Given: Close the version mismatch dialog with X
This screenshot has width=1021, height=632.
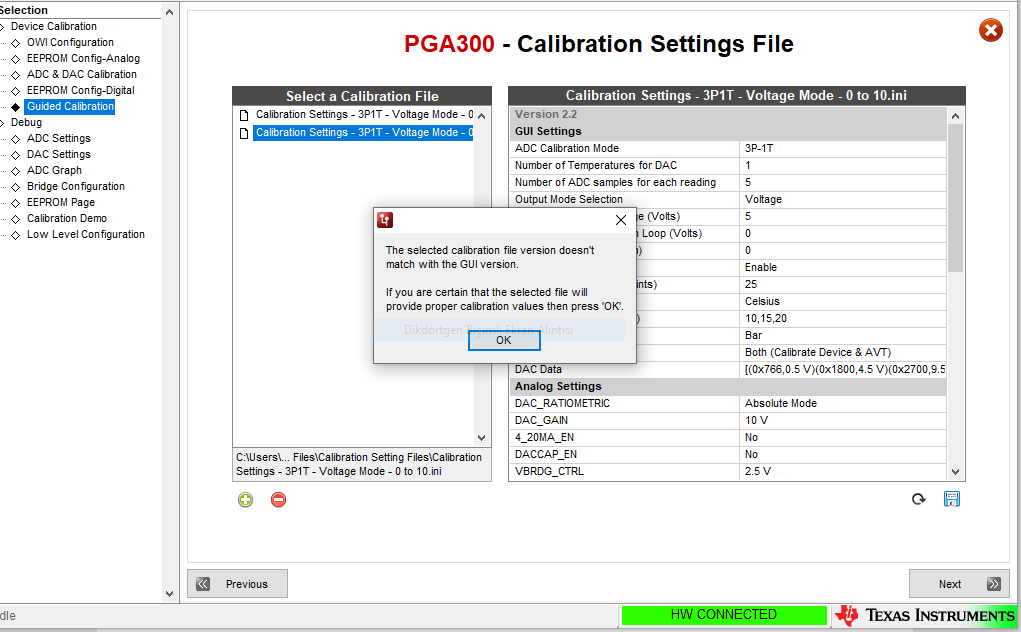Looking at the screenshot, I should coord(621,220).
